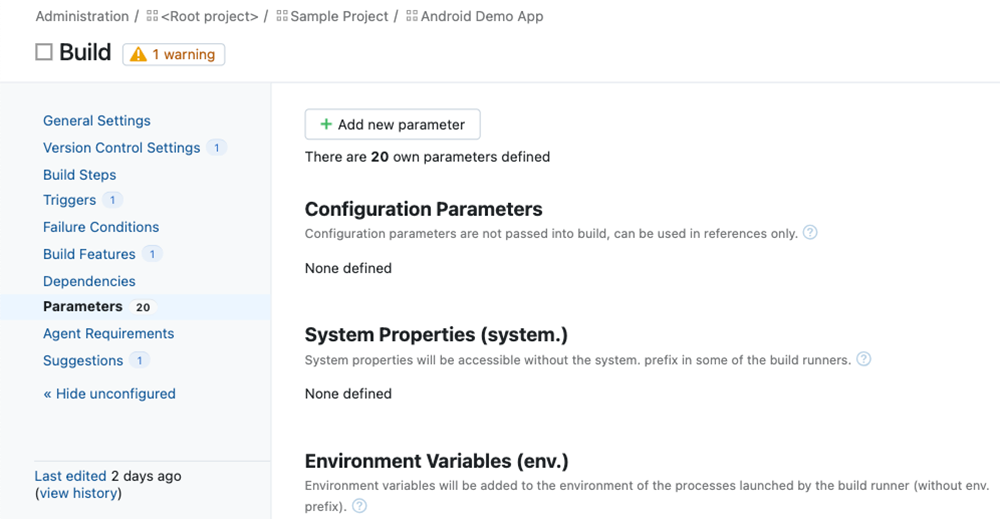Open General Settings in sidebar

[96, 120]
